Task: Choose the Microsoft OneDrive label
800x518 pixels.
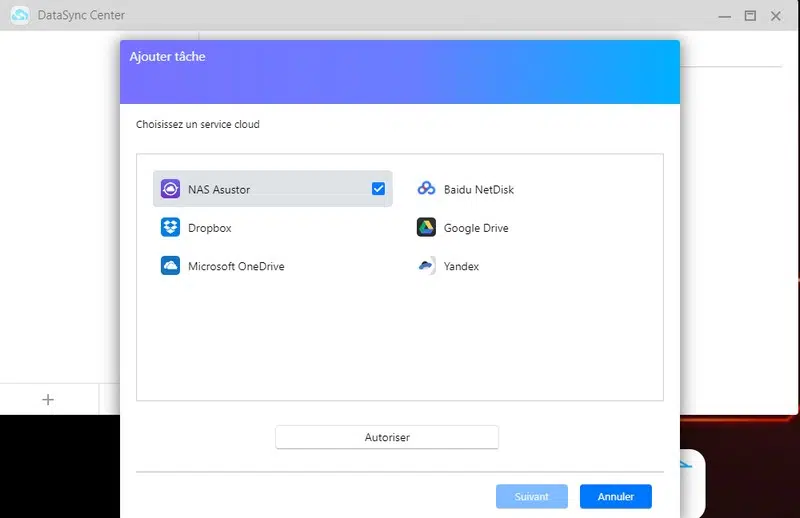Action: tap(236, 267)
